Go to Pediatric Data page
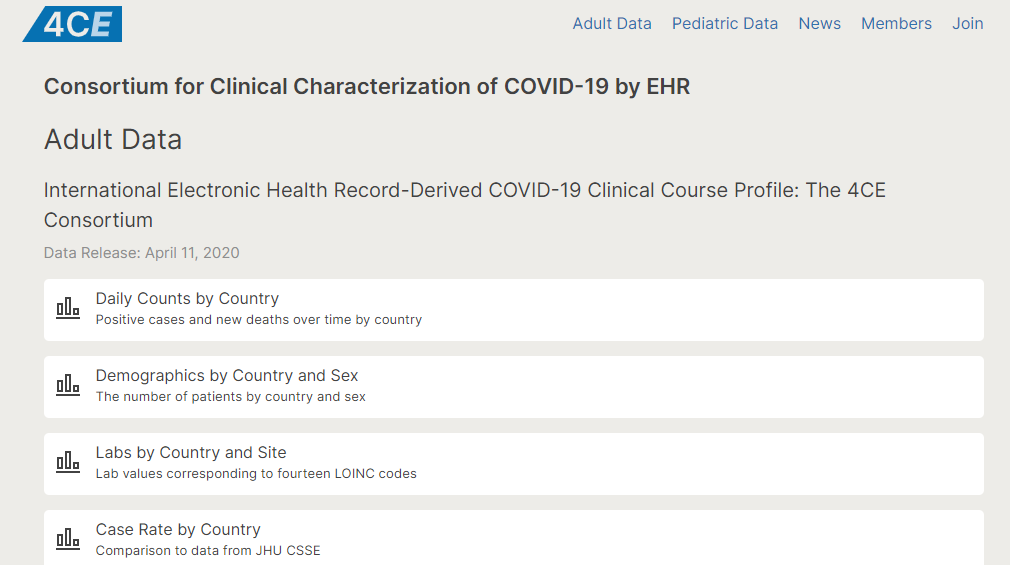This screenshot has height=567, width=1010. pyautogui.click(x=725, y=24)
